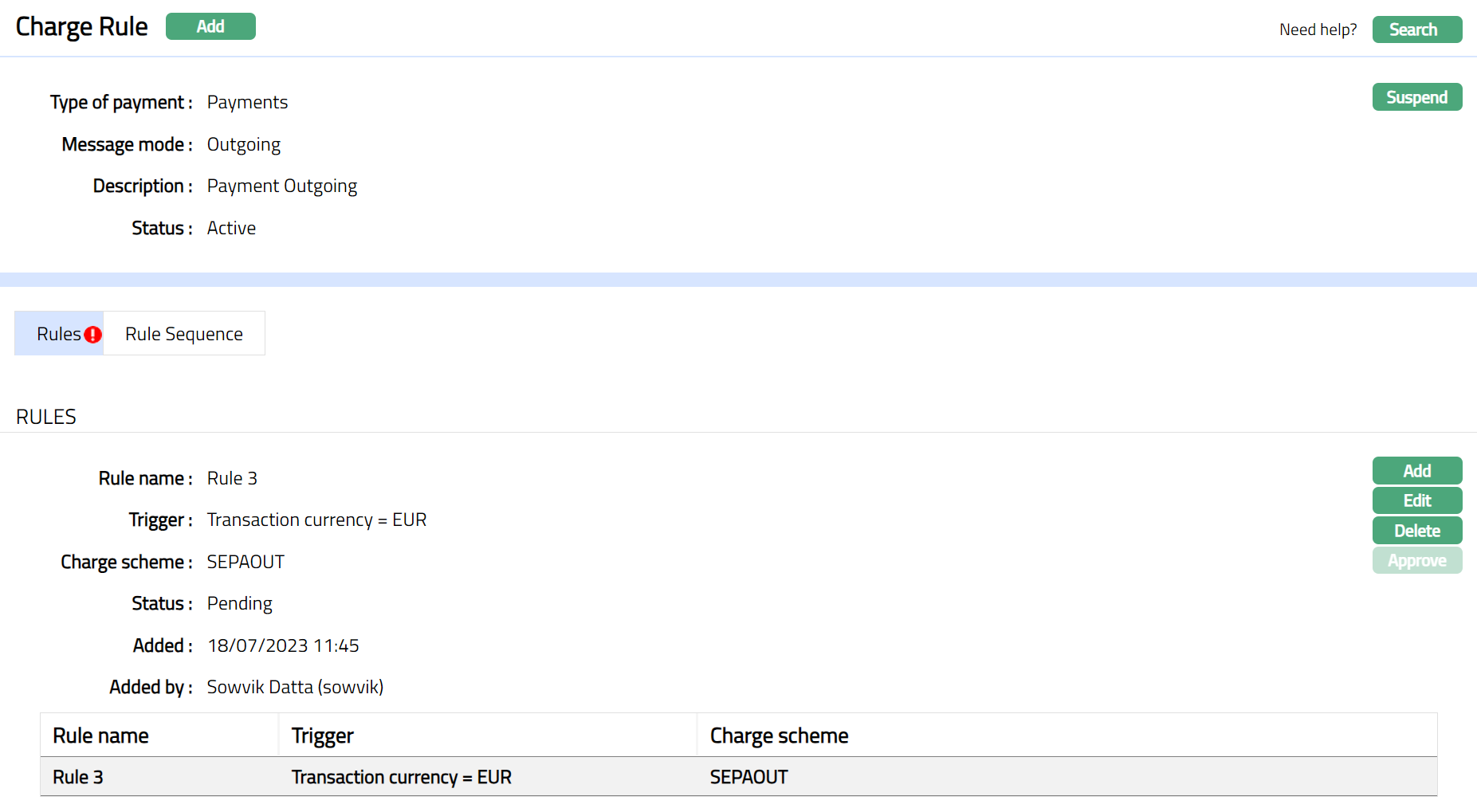Viewport: 1477px width, 812px height.
Task: Click the Charge Rule page heading
Action: click(x=81, y=26)
